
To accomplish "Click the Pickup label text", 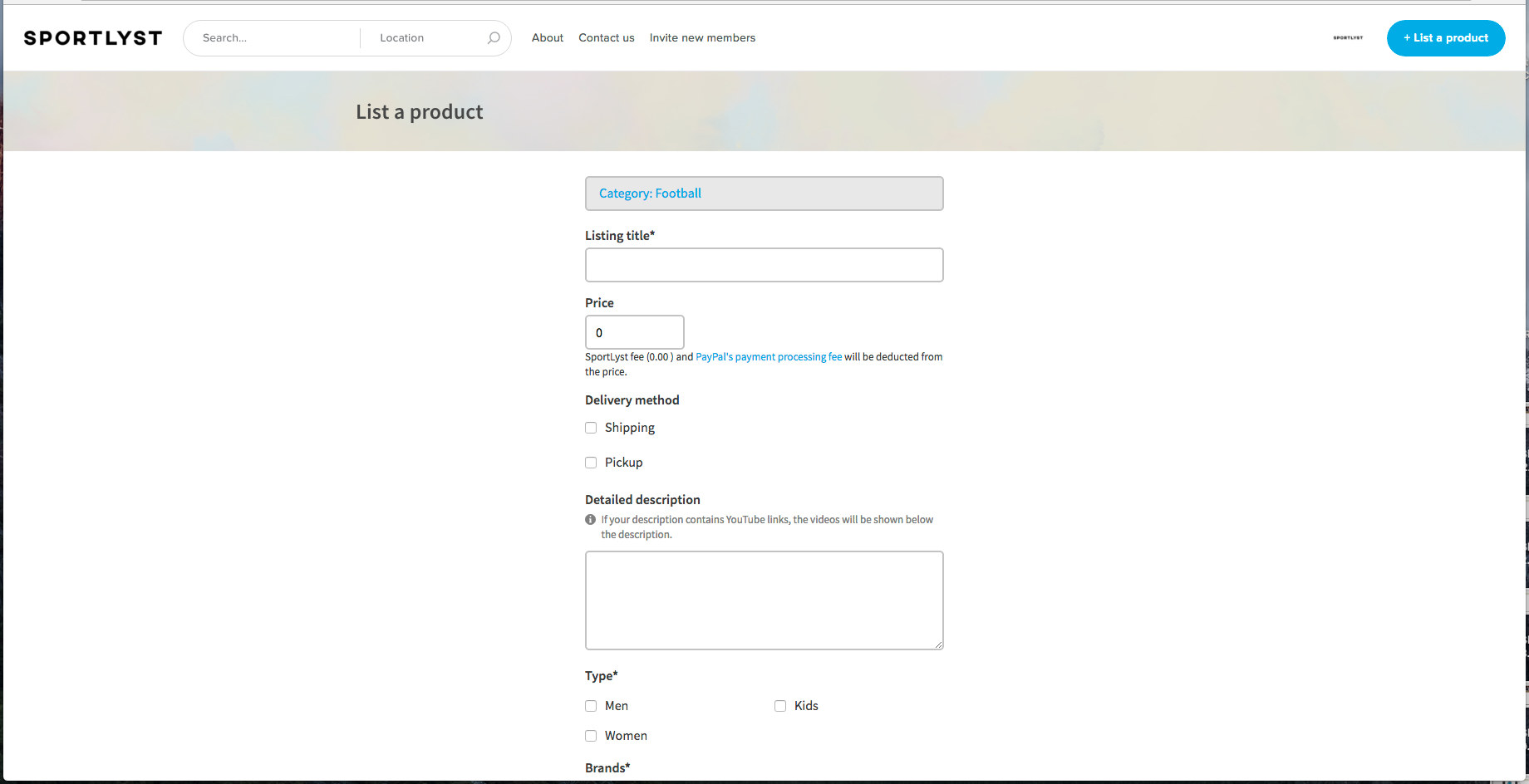I will pyautogui.click(x=623, y=463).
